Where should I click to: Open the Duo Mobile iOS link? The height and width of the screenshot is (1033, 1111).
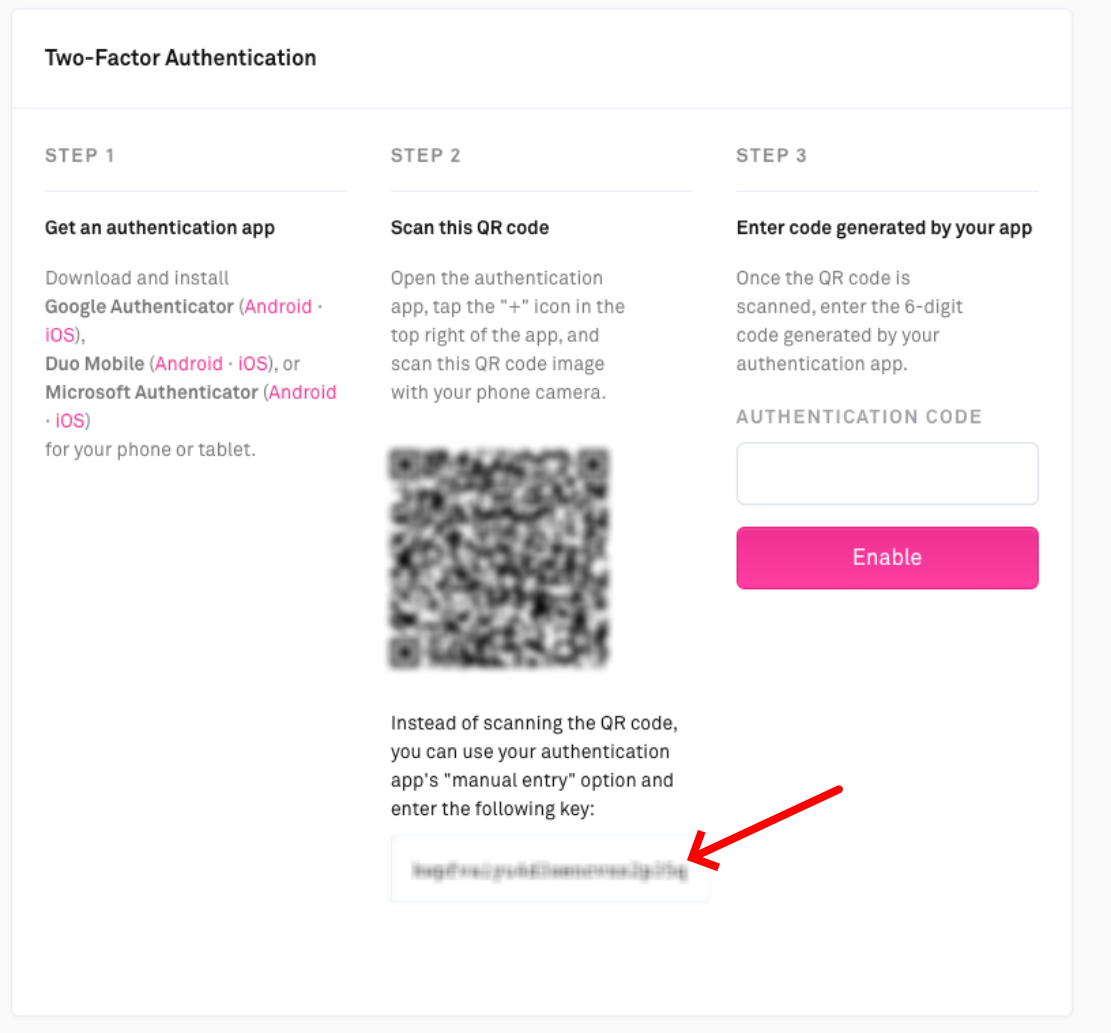pos(253,364)
